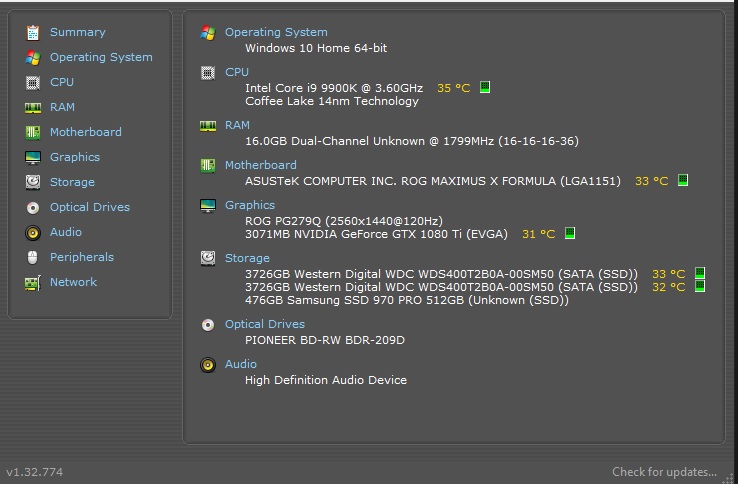Click the green temperature indicator next to CPU 35 °C

point(485,87)
